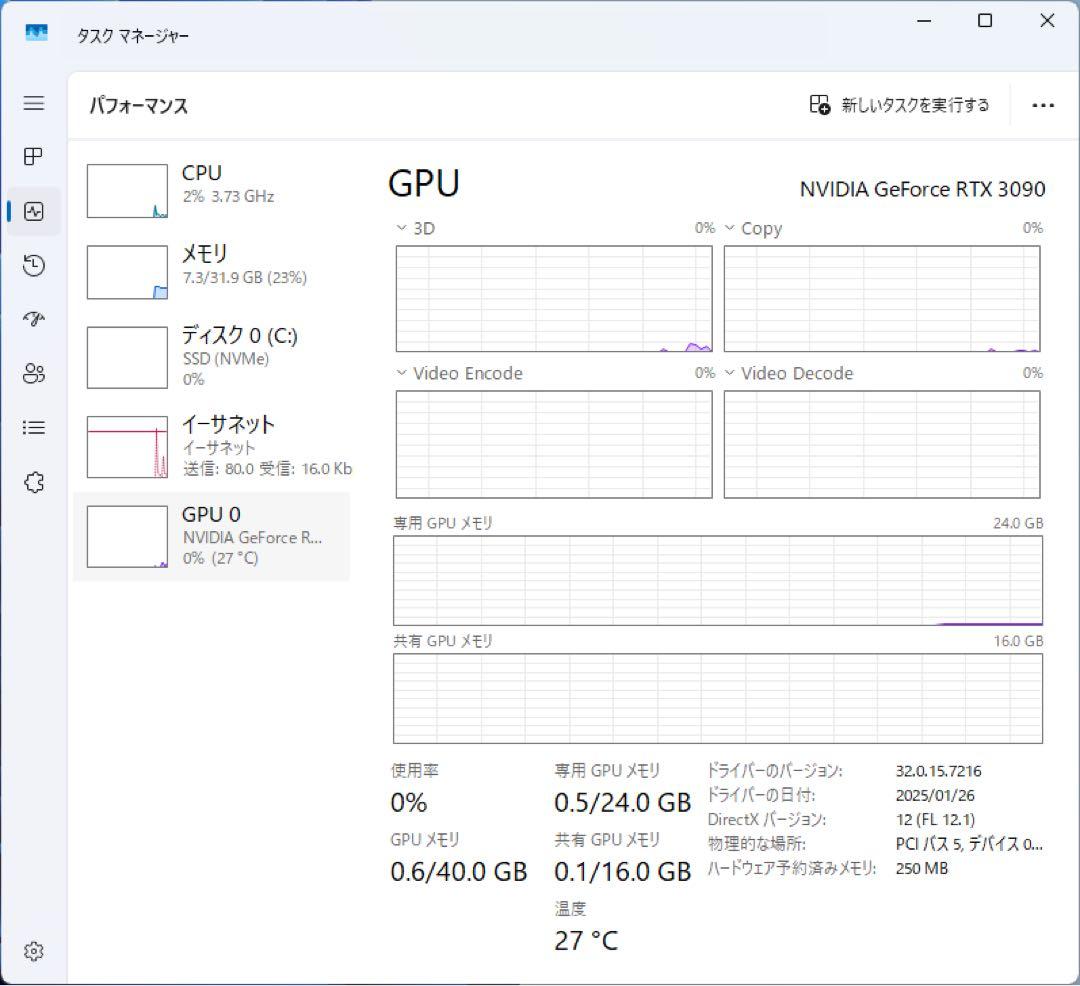Open the Details view icon

33,427
